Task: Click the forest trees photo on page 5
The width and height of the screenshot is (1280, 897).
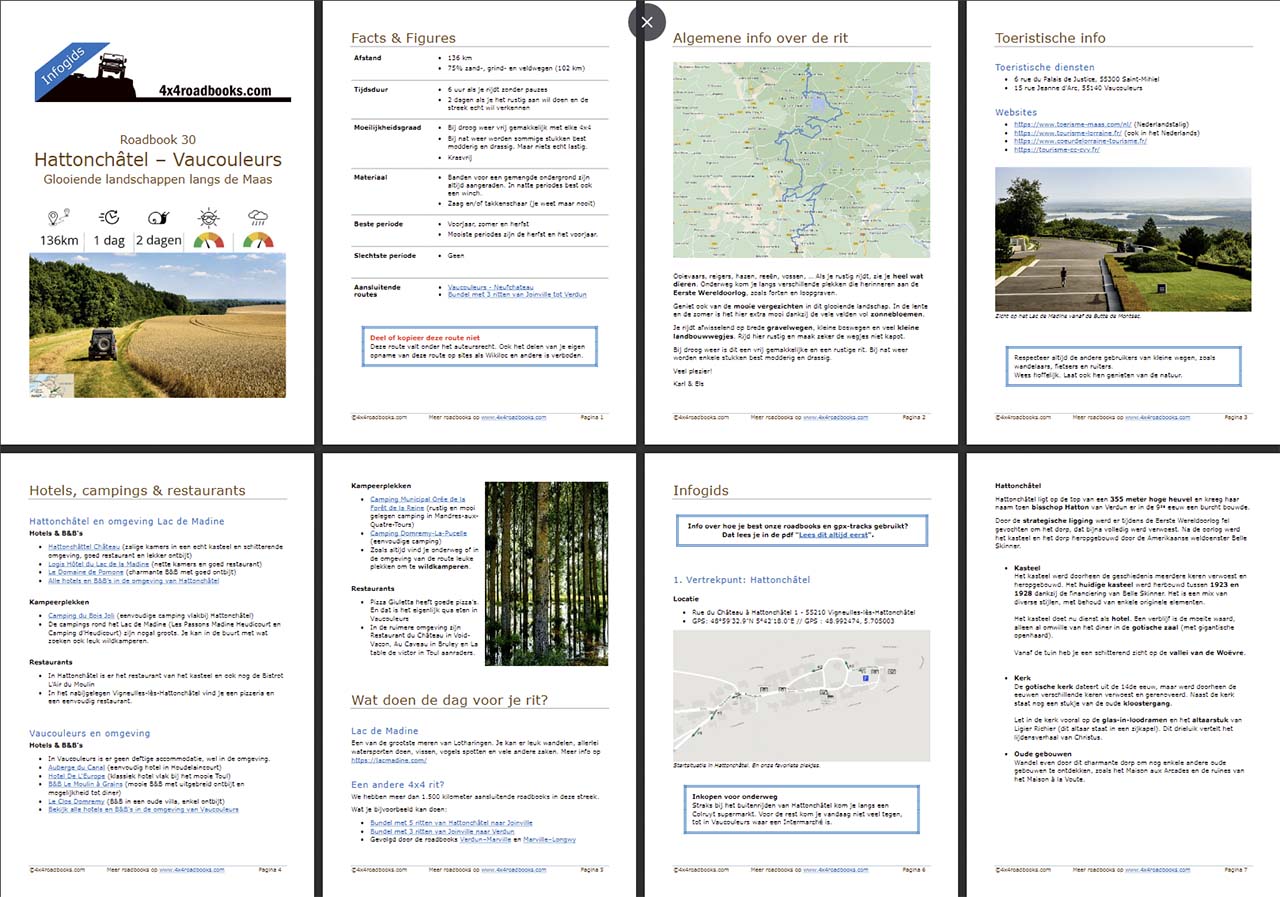Action: point(546,574)
